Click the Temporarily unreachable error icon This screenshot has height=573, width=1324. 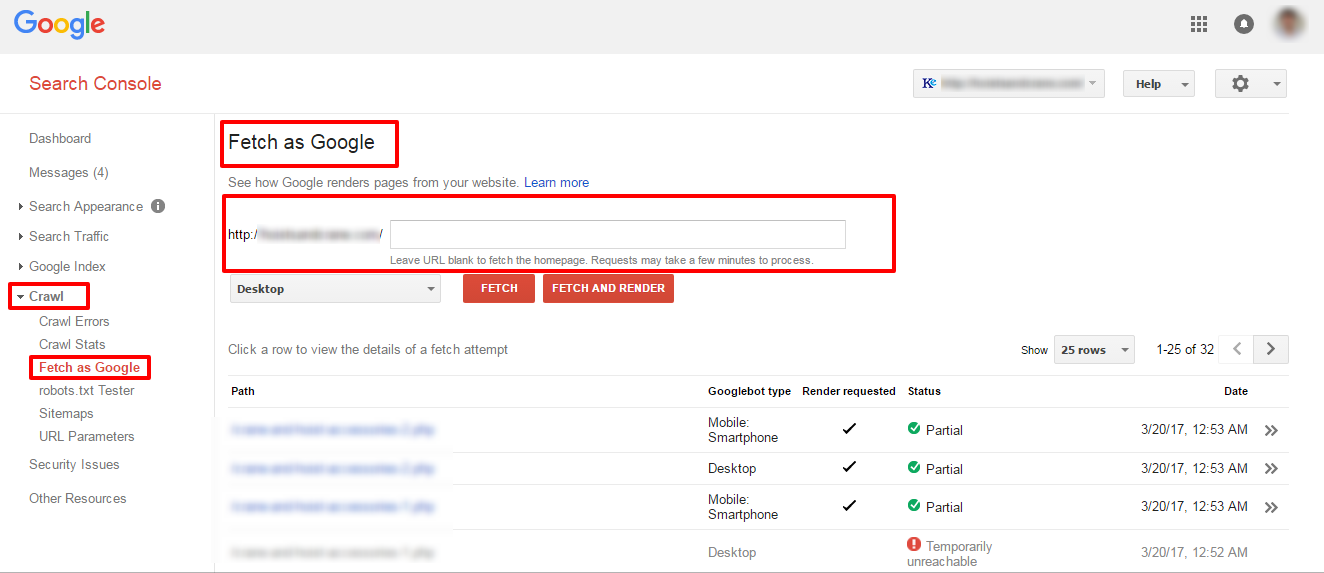[914, 545]
